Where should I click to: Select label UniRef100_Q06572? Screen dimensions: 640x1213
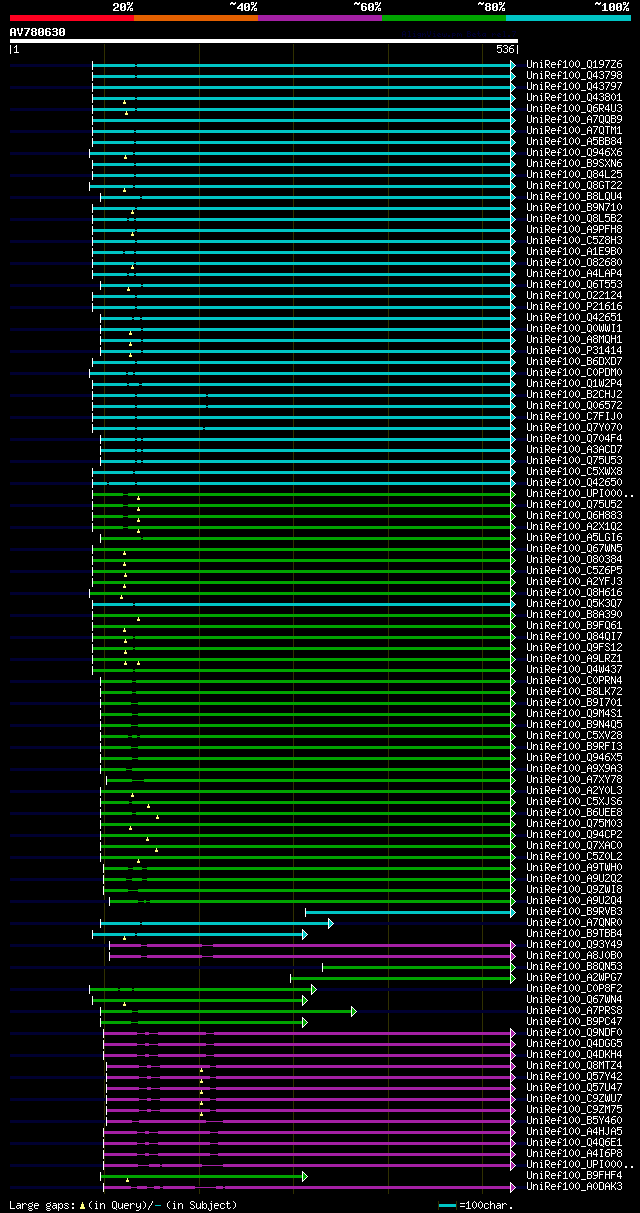[574, 405]
